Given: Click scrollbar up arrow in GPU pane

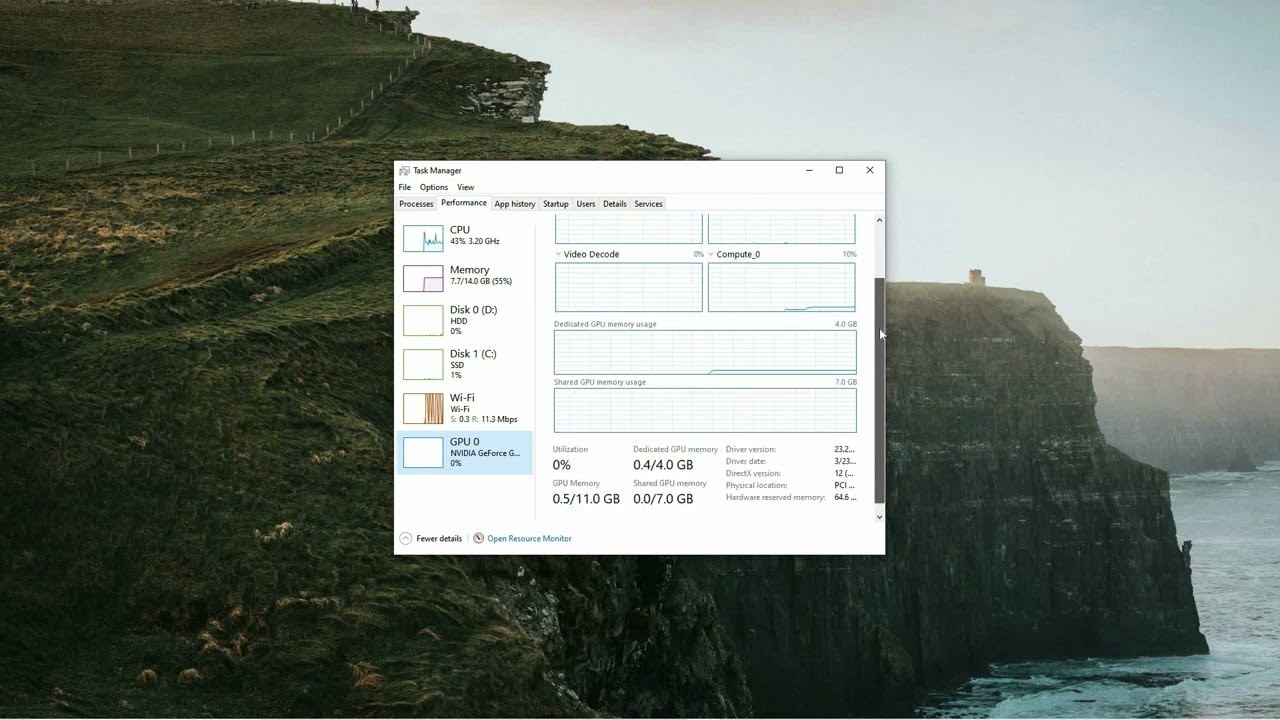Looking at the screenshot, I should [880, 220].
